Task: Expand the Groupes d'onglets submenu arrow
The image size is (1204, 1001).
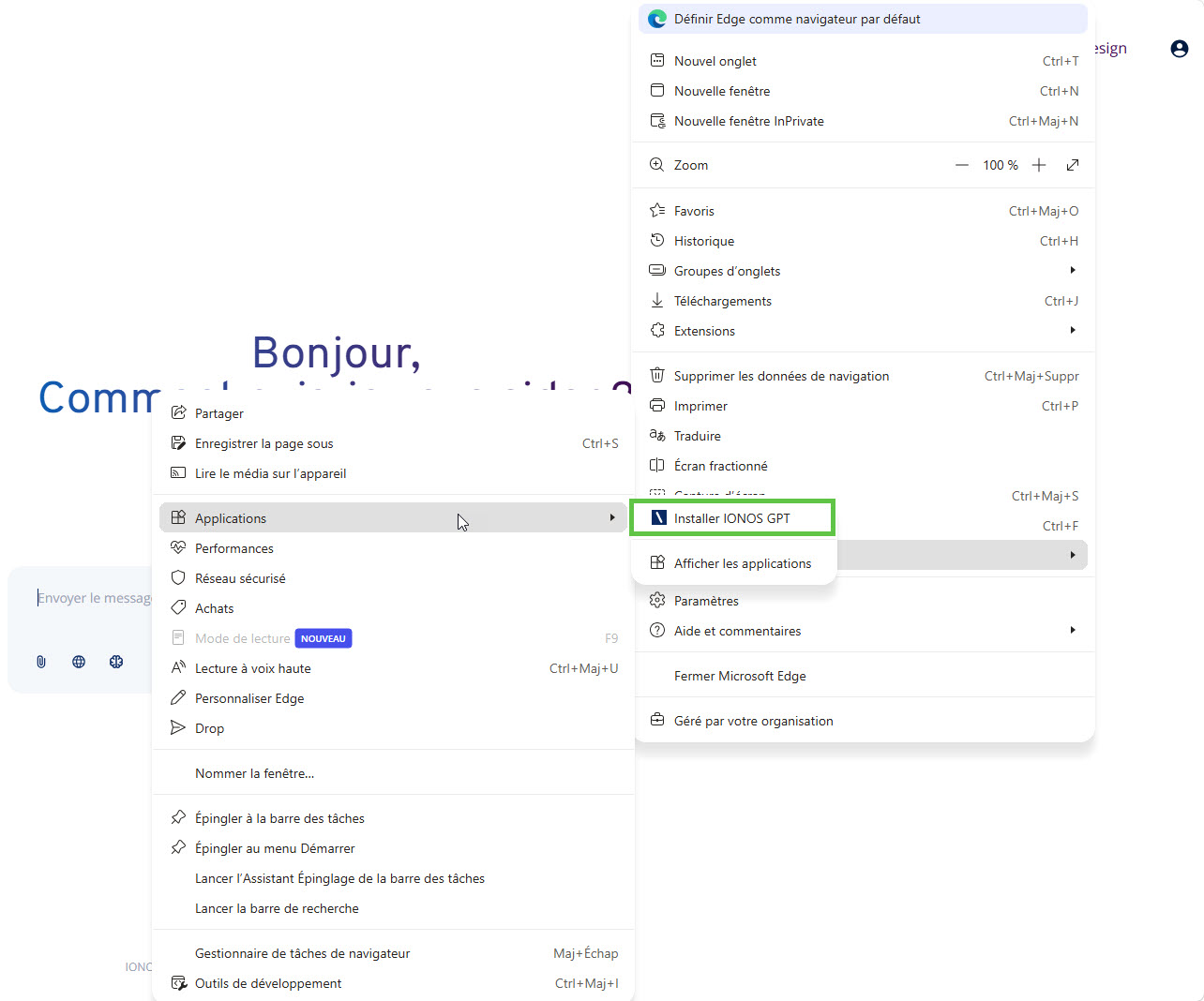Action: [x=1073, y=271]
